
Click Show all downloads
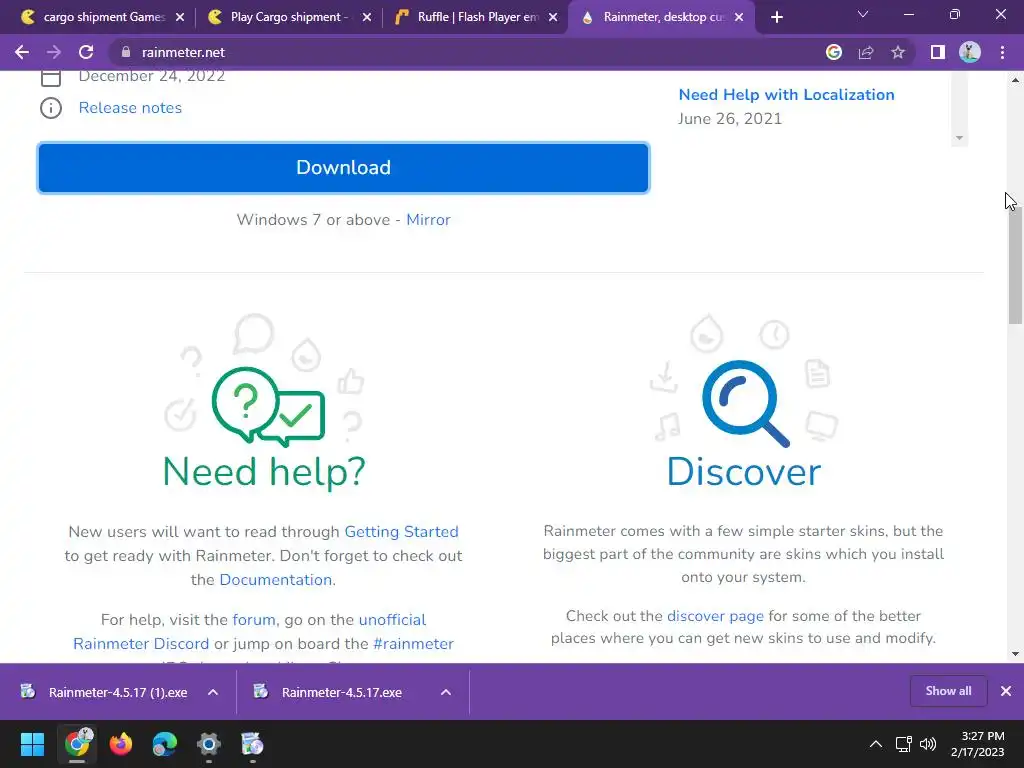point(948,691)
